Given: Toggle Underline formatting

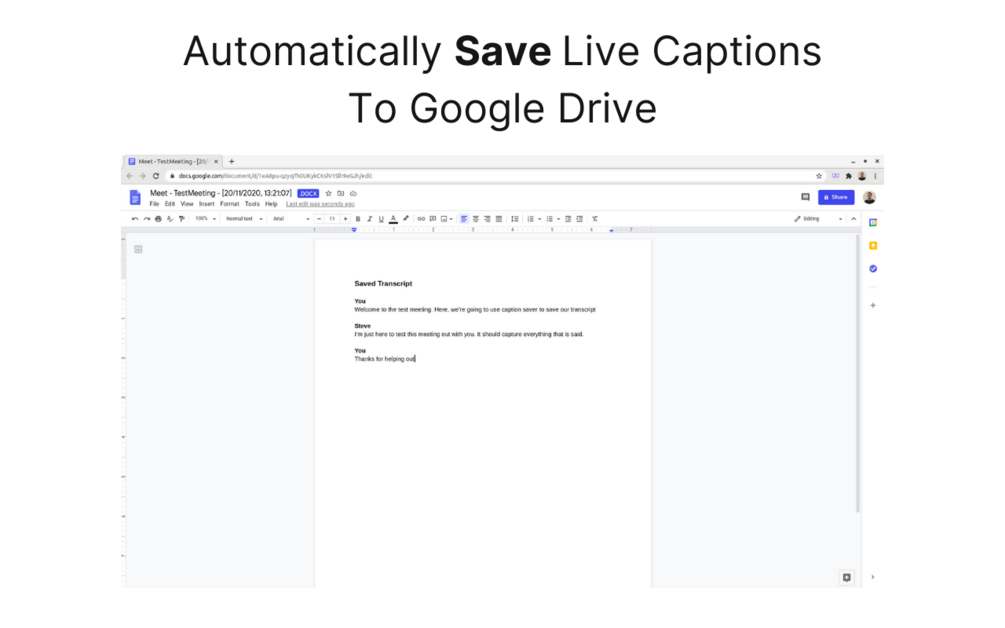Looking at the screenshot, I should click(381, 219).
